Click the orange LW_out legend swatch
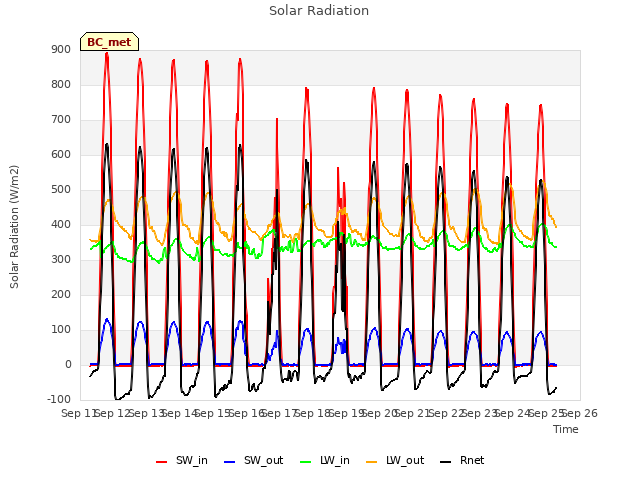 [x=371, y=462]
